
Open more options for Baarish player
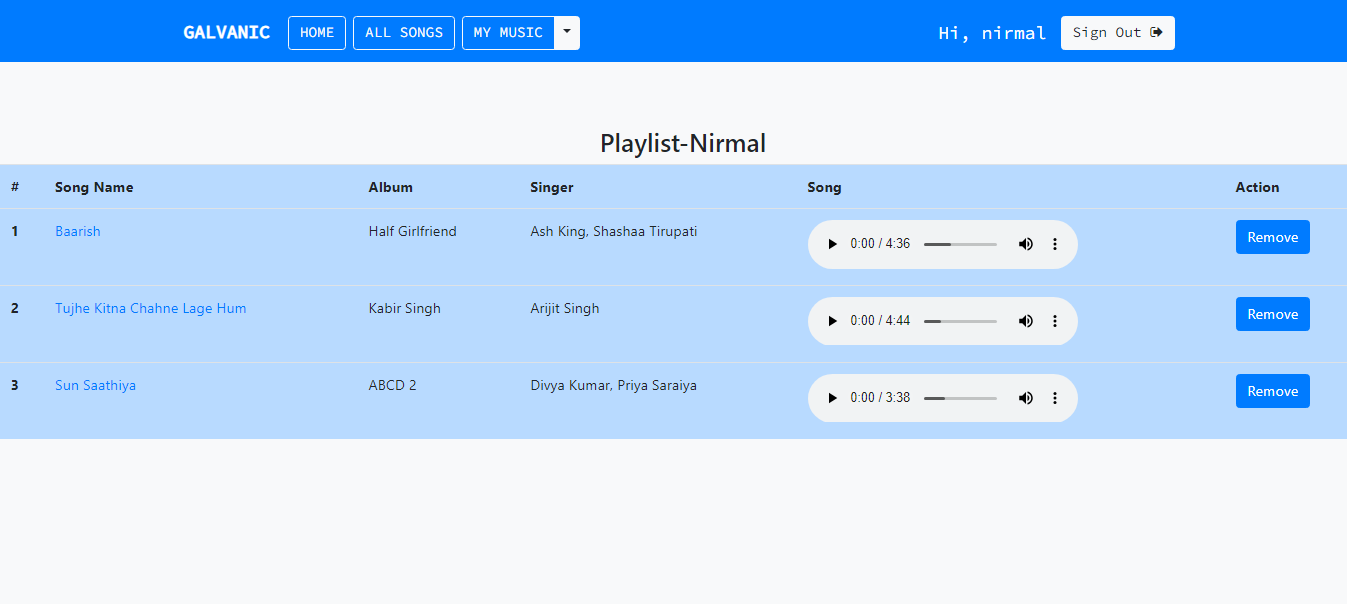pos(1054,244)
